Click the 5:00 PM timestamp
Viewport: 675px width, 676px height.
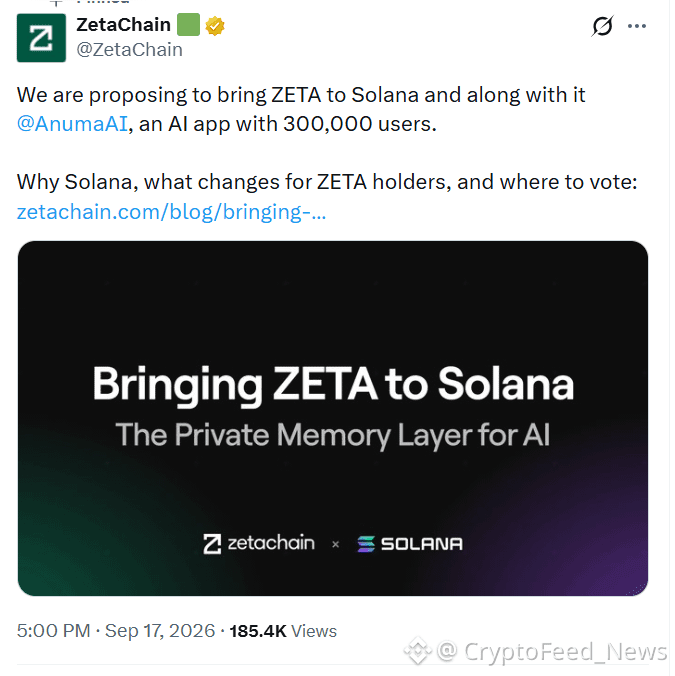(53, 631)
